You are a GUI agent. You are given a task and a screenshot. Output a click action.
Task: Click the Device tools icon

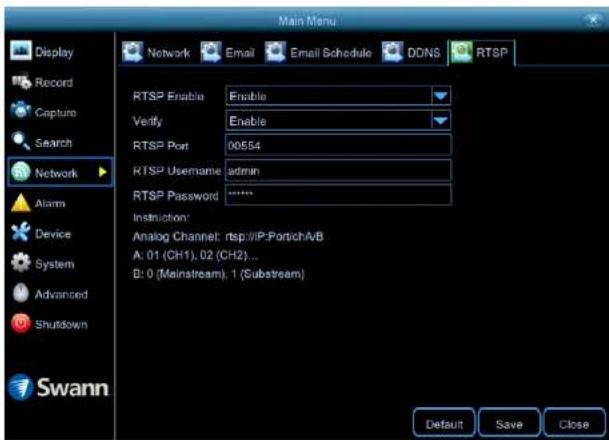(x=21, y=232)
